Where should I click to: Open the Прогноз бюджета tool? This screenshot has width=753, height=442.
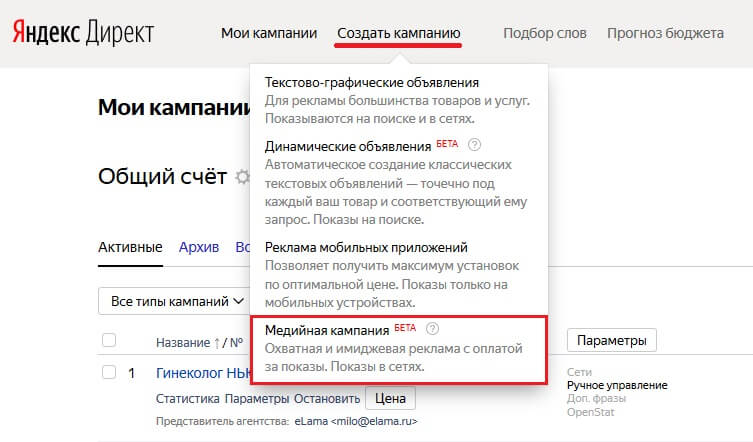coord(665,33)
